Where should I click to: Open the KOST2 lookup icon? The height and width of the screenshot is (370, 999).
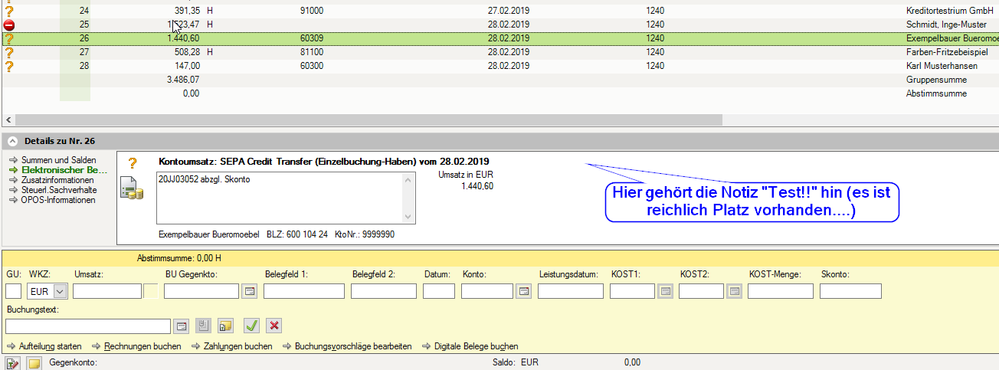tap(734, 291)
